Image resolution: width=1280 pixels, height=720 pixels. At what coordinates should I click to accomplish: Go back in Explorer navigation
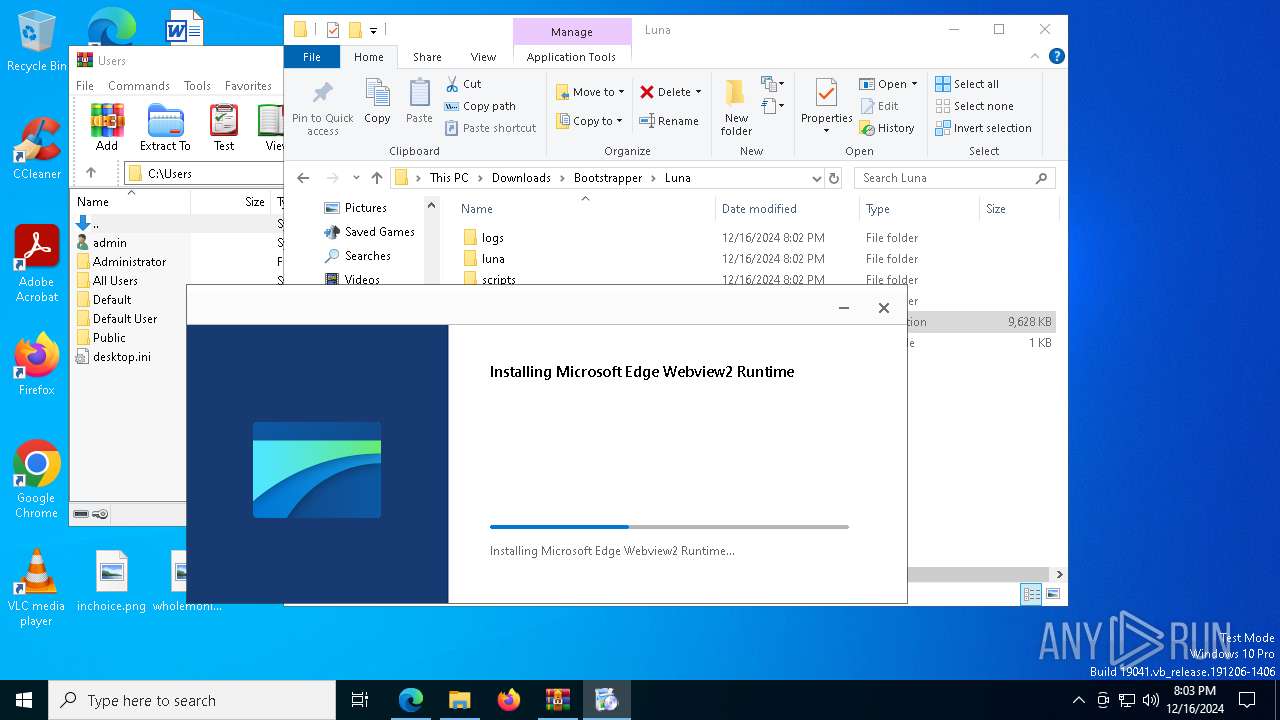[x=303, y=178]
